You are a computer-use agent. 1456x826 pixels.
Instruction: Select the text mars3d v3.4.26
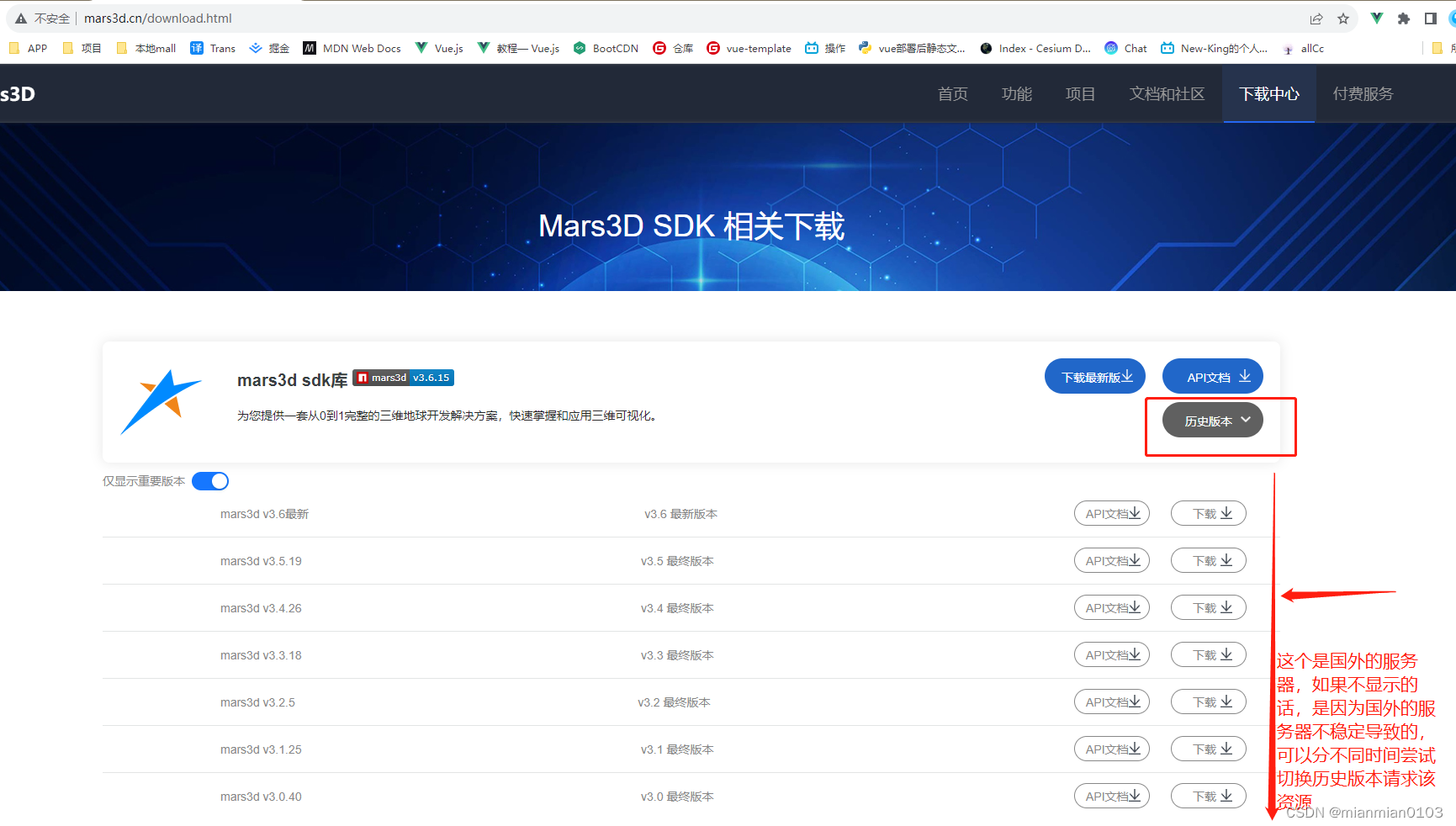[261, 608]
